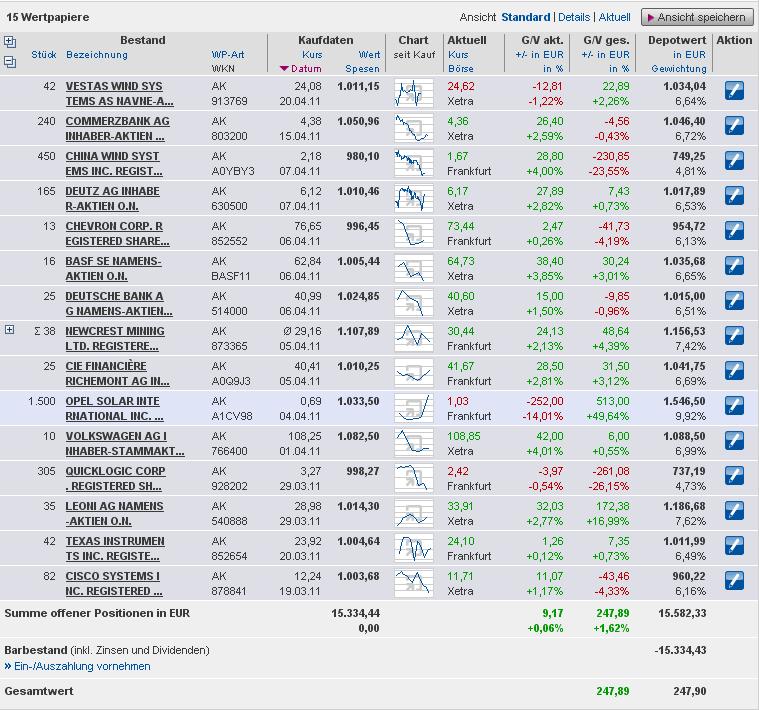Open action icon for Opel Solar row
The image size is (759, 710).
click(x=734, y=405)
